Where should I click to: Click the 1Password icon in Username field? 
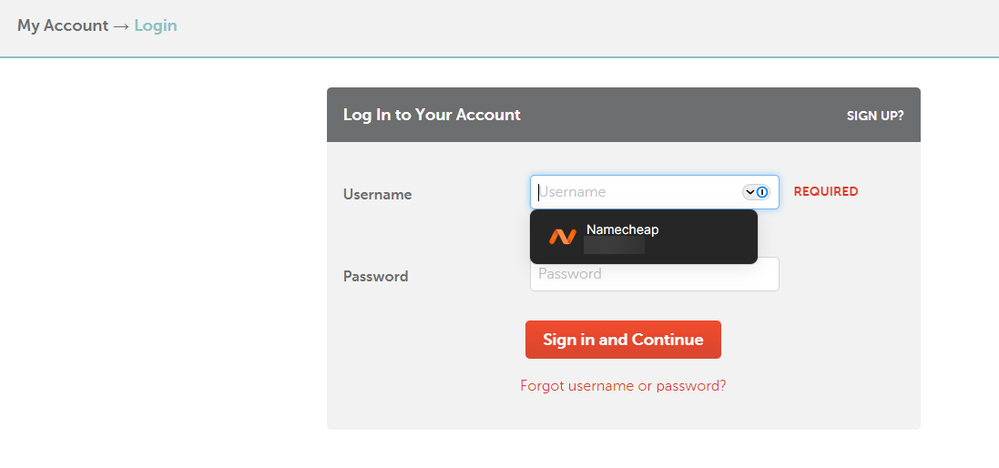coord(762,192)
